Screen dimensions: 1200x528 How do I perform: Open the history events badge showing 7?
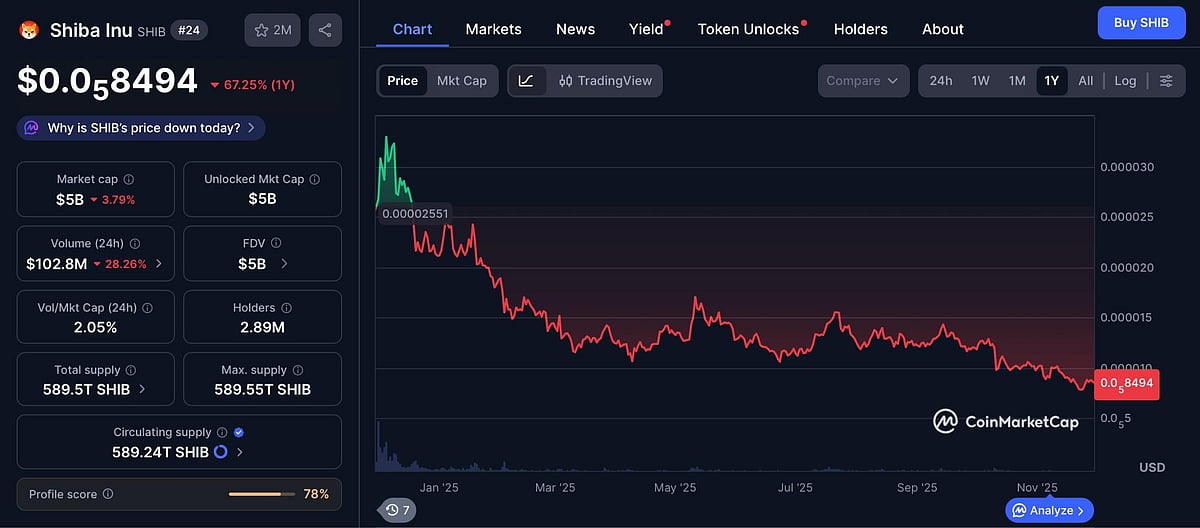click(x=397, y=510)
